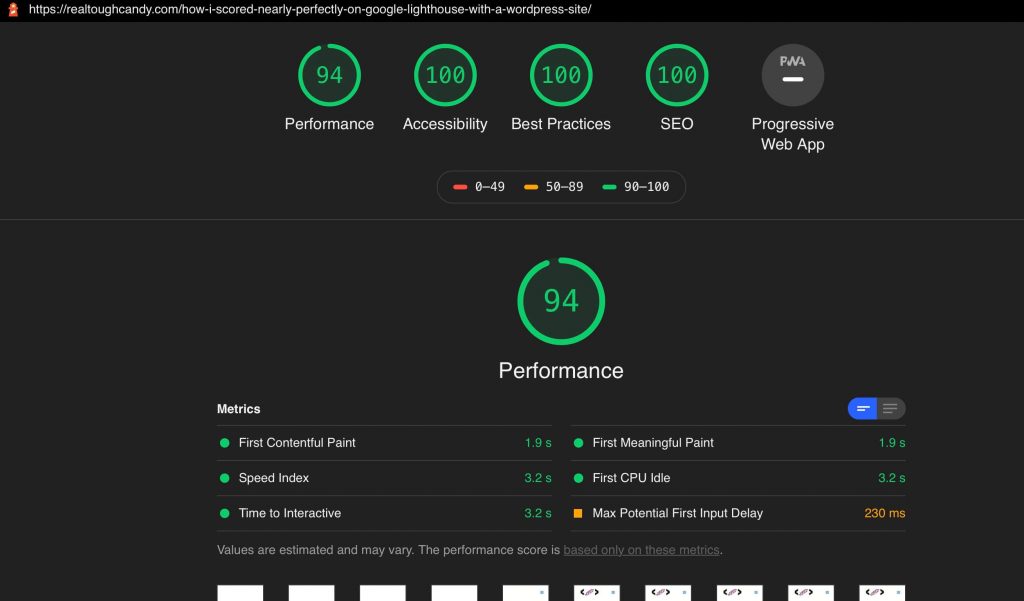Switch metrics to compact view toggle
Image resolution: width=1024 pixels, height=601 pixels.
[862, 409]
